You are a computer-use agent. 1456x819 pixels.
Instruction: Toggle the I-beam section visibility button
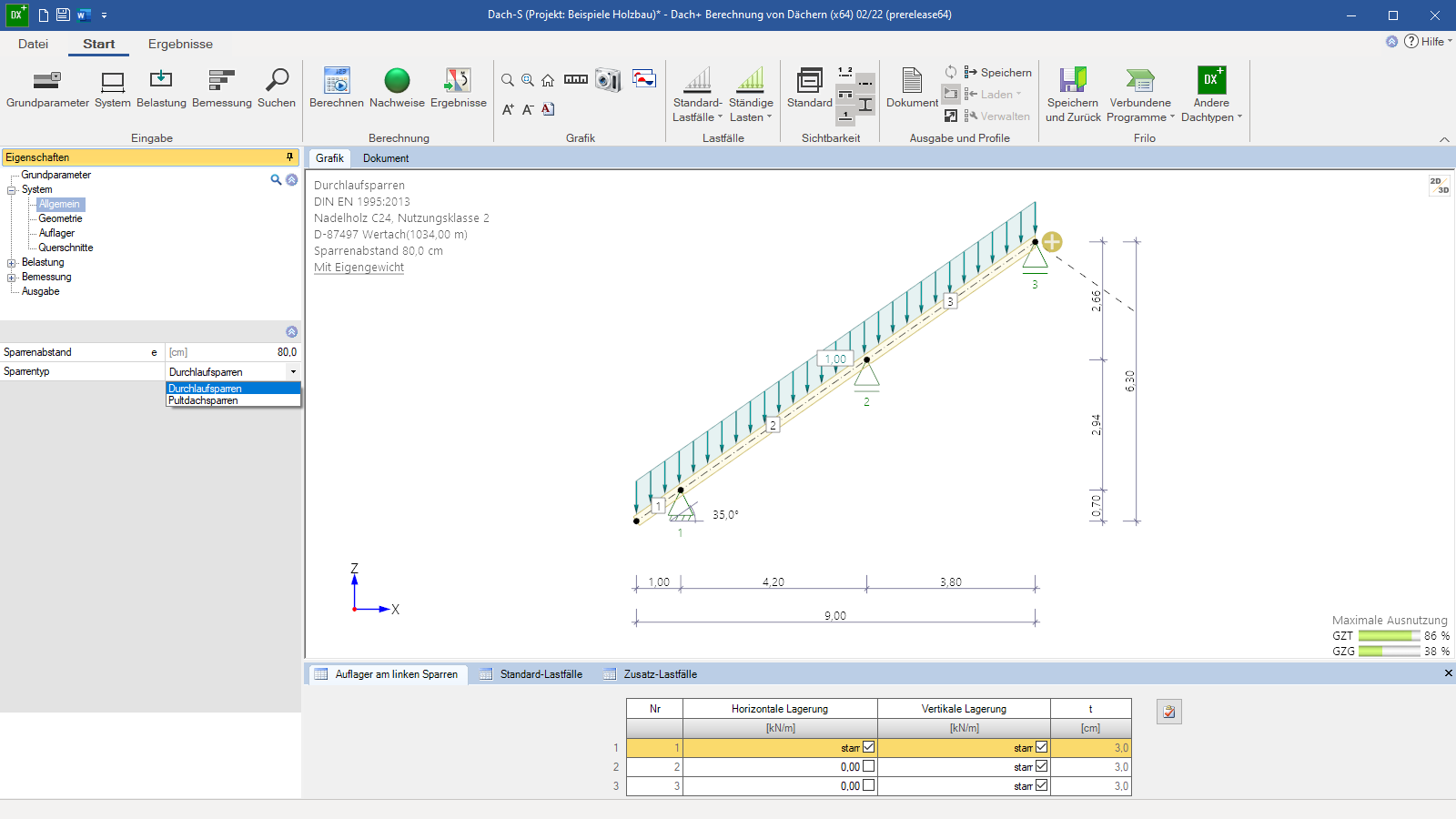click(x=865, y=105)
